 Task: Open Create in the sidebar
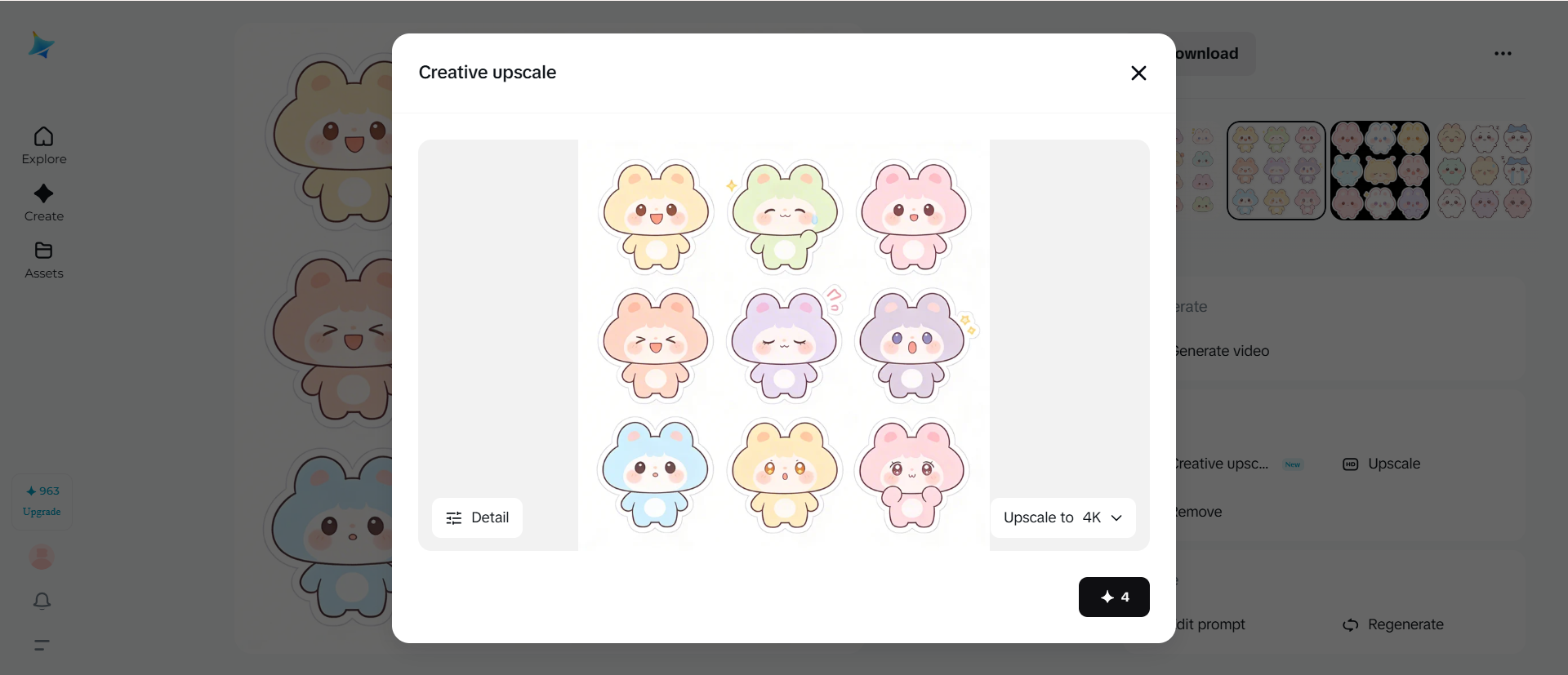[x=44, y=203]
